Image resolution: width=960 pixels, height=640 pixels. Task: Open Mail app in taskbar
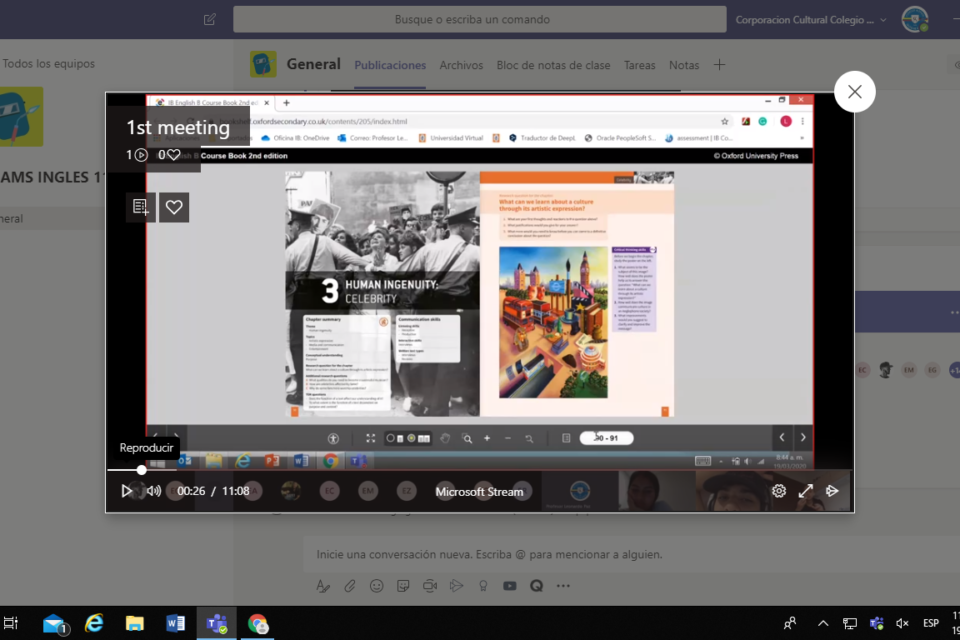click(x=55, y=624)
